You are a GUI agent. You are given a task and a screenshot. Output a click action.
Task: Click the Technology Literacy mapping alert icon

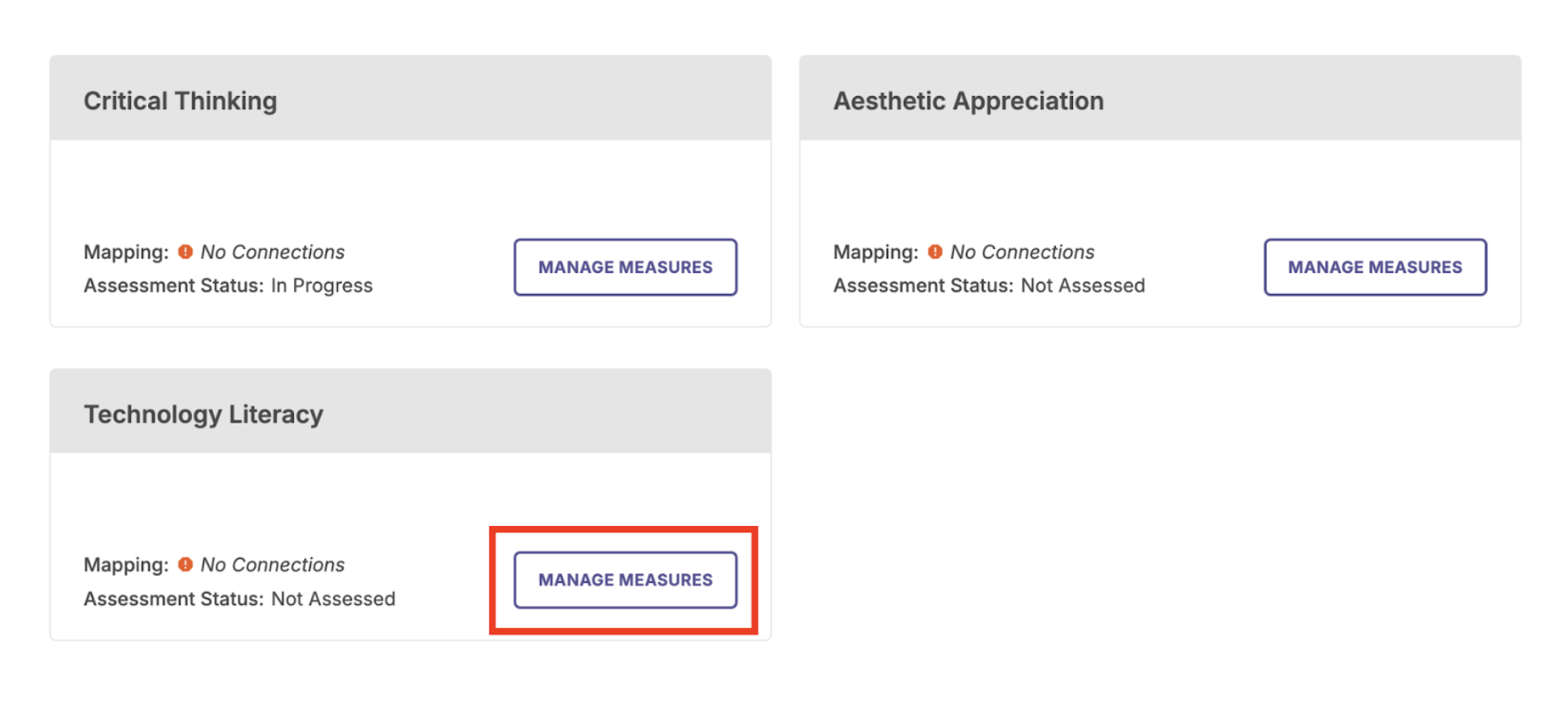pos(186,564)
